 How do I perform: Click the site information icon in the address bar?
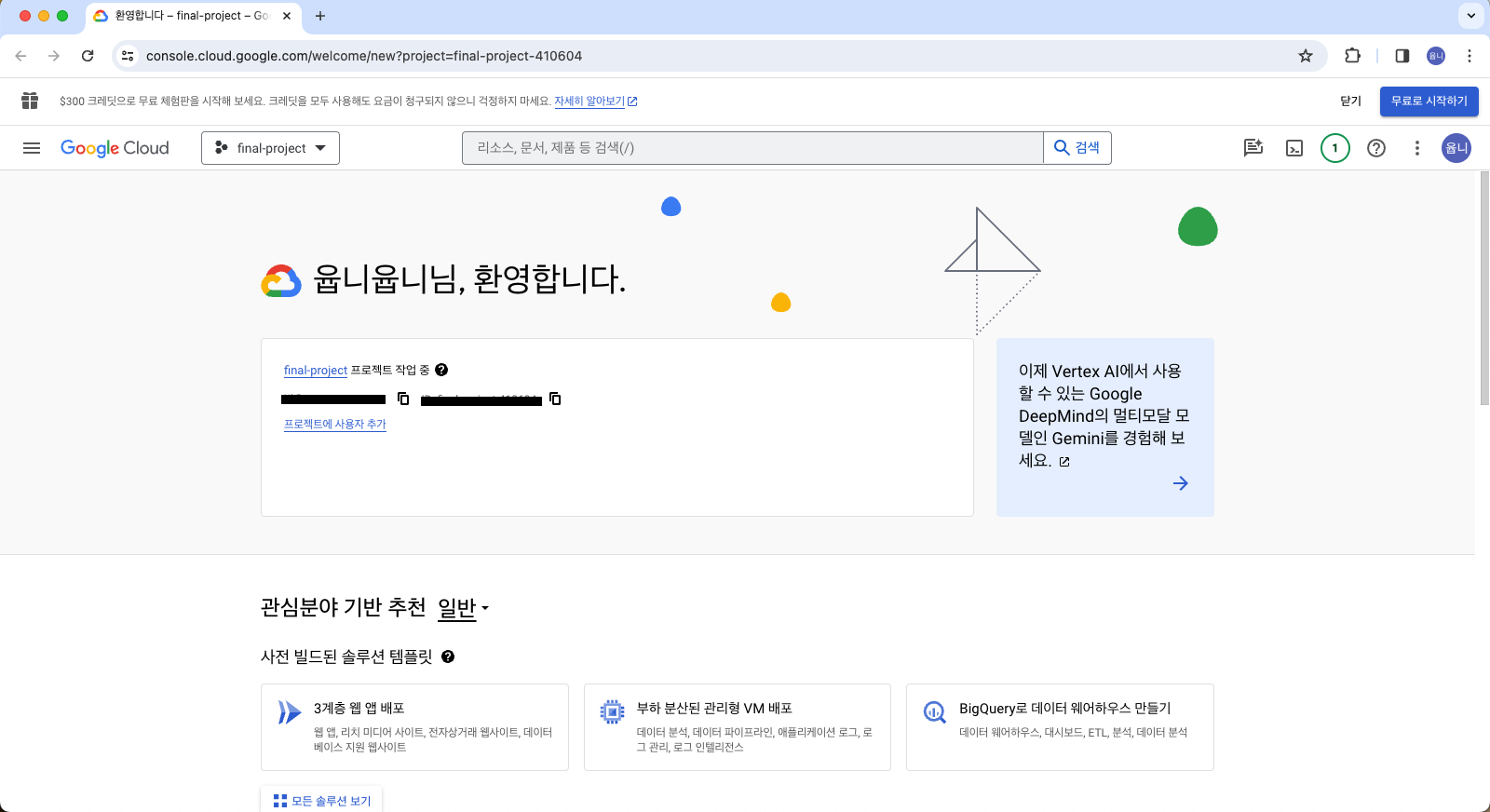coord(128,56)
